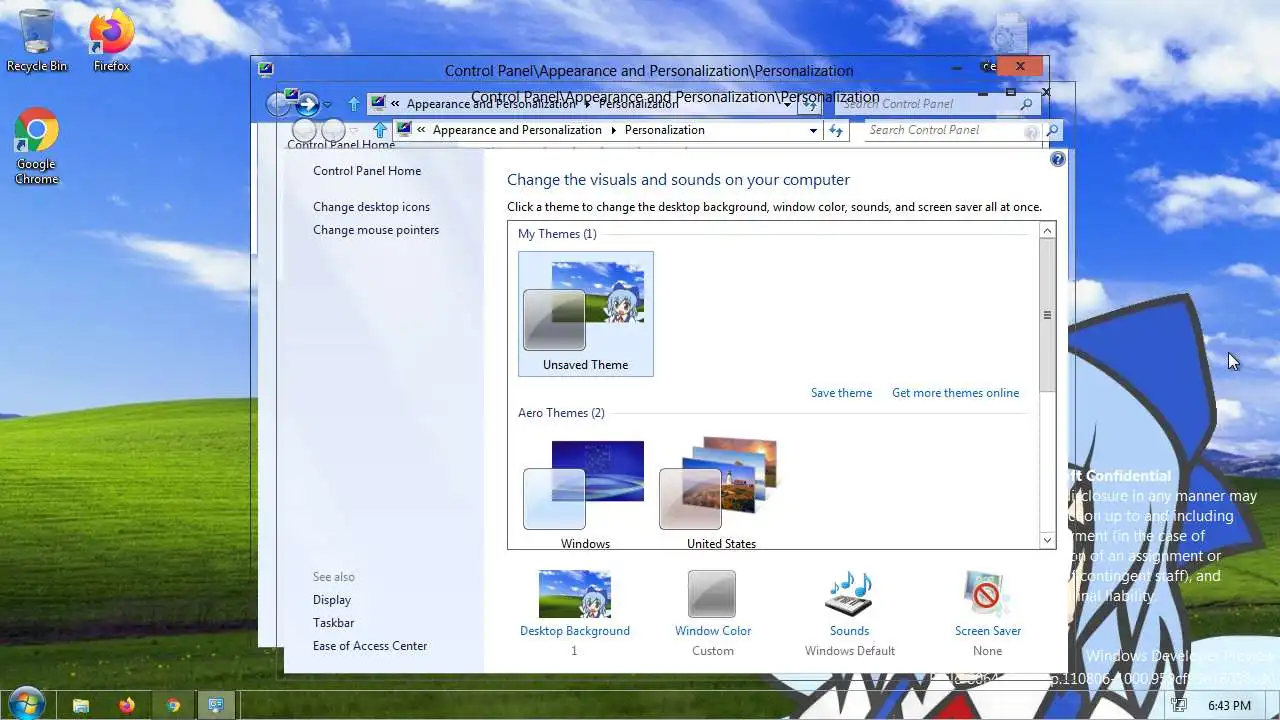This screenshot has height=720, width=1280.
Task: Click the double-chevron in the front address bar
Action: click(x=422, y=130)
